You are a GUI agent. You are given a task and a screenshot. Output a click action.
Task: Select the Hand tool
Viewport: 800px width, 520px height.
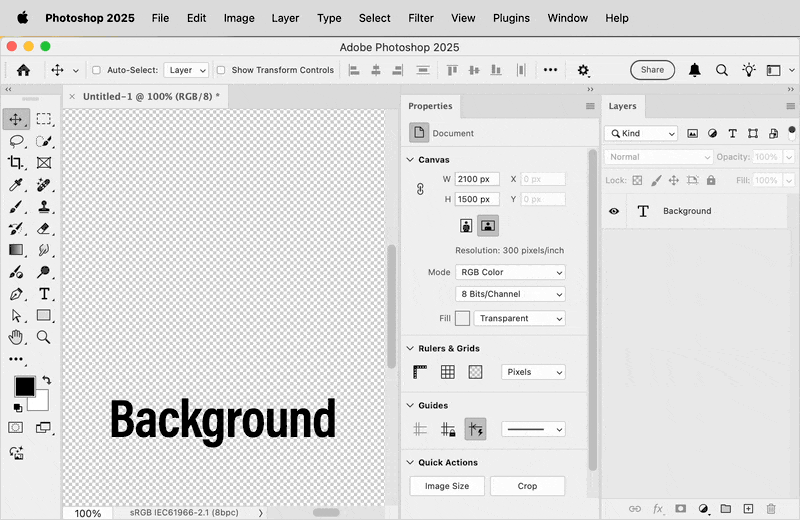(x=16, y=337)
